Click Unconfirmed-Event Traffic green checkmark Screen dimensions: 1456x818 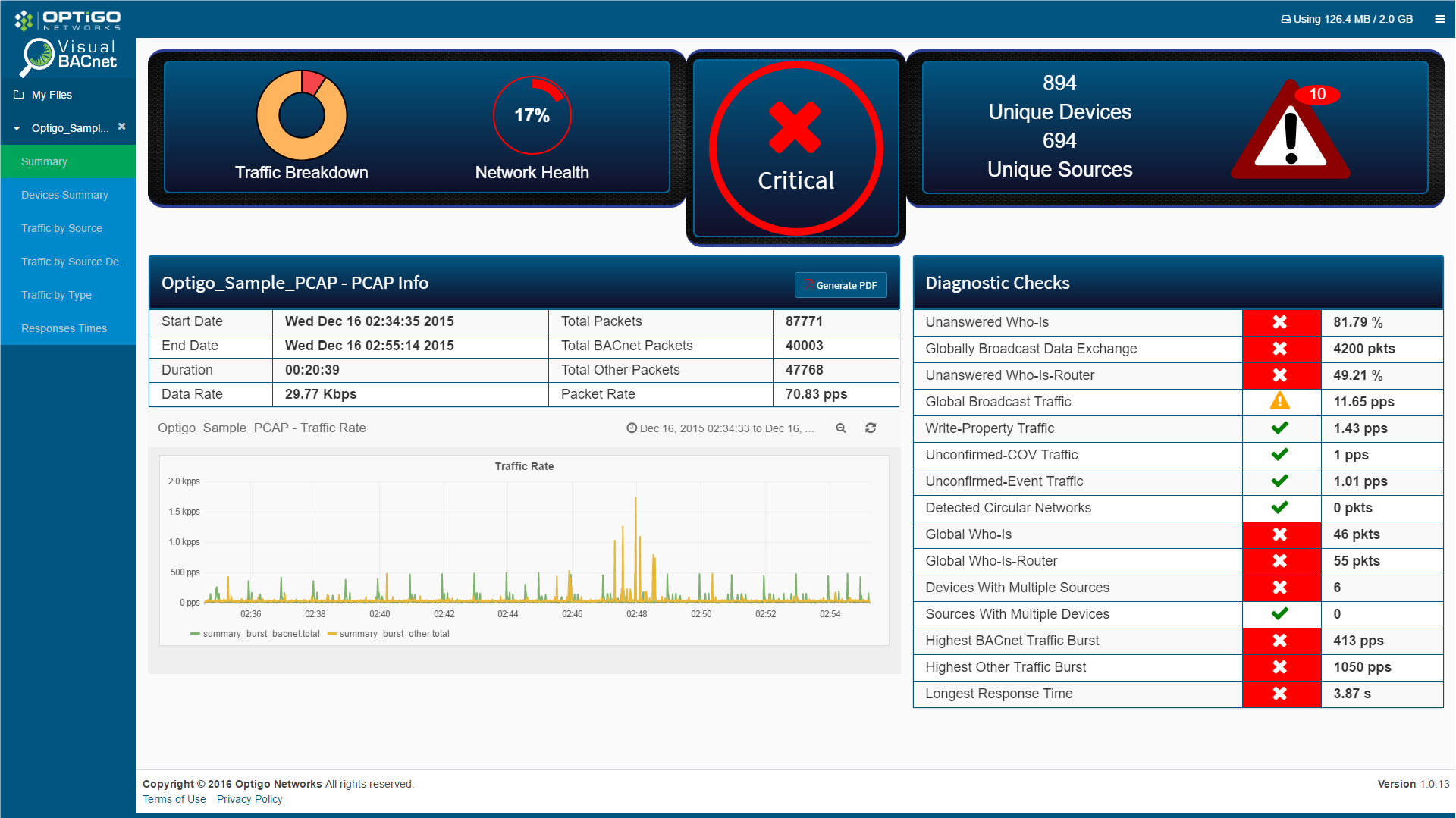click(1280, 481)
